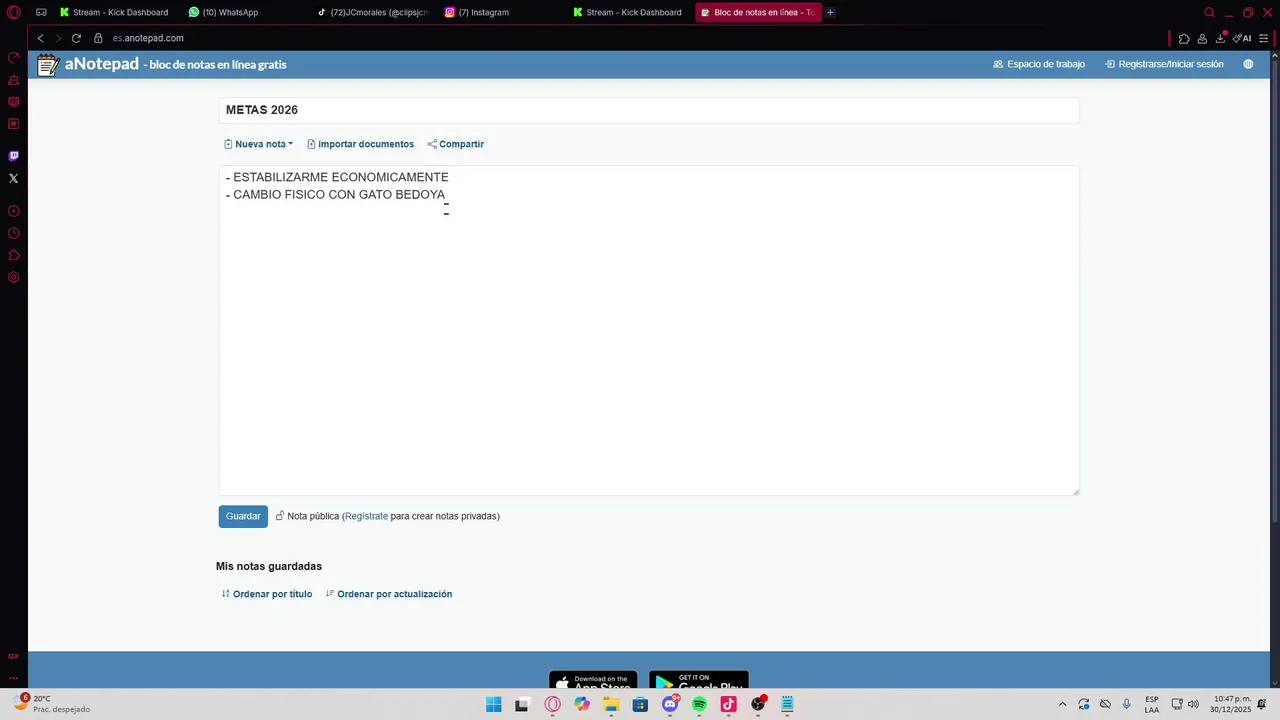Open Settings gear icon in sidebar

pyautogui.click(x=14, y=277)
